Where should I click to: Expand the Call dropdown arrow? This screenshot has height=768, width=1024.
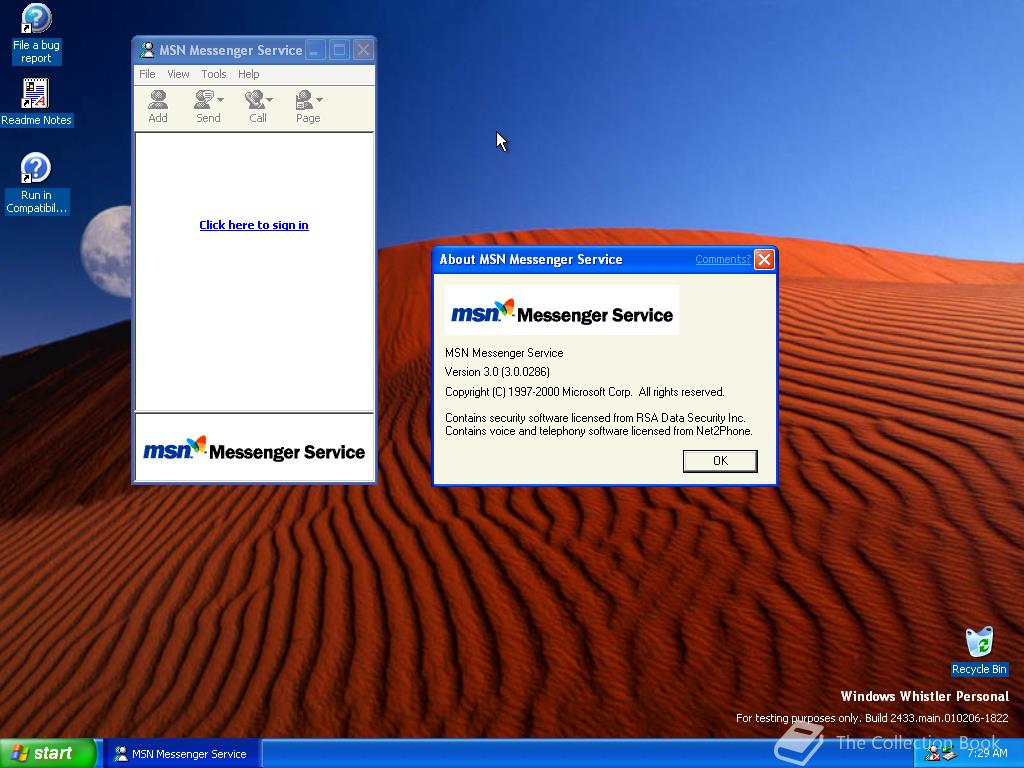pos(270,100)
